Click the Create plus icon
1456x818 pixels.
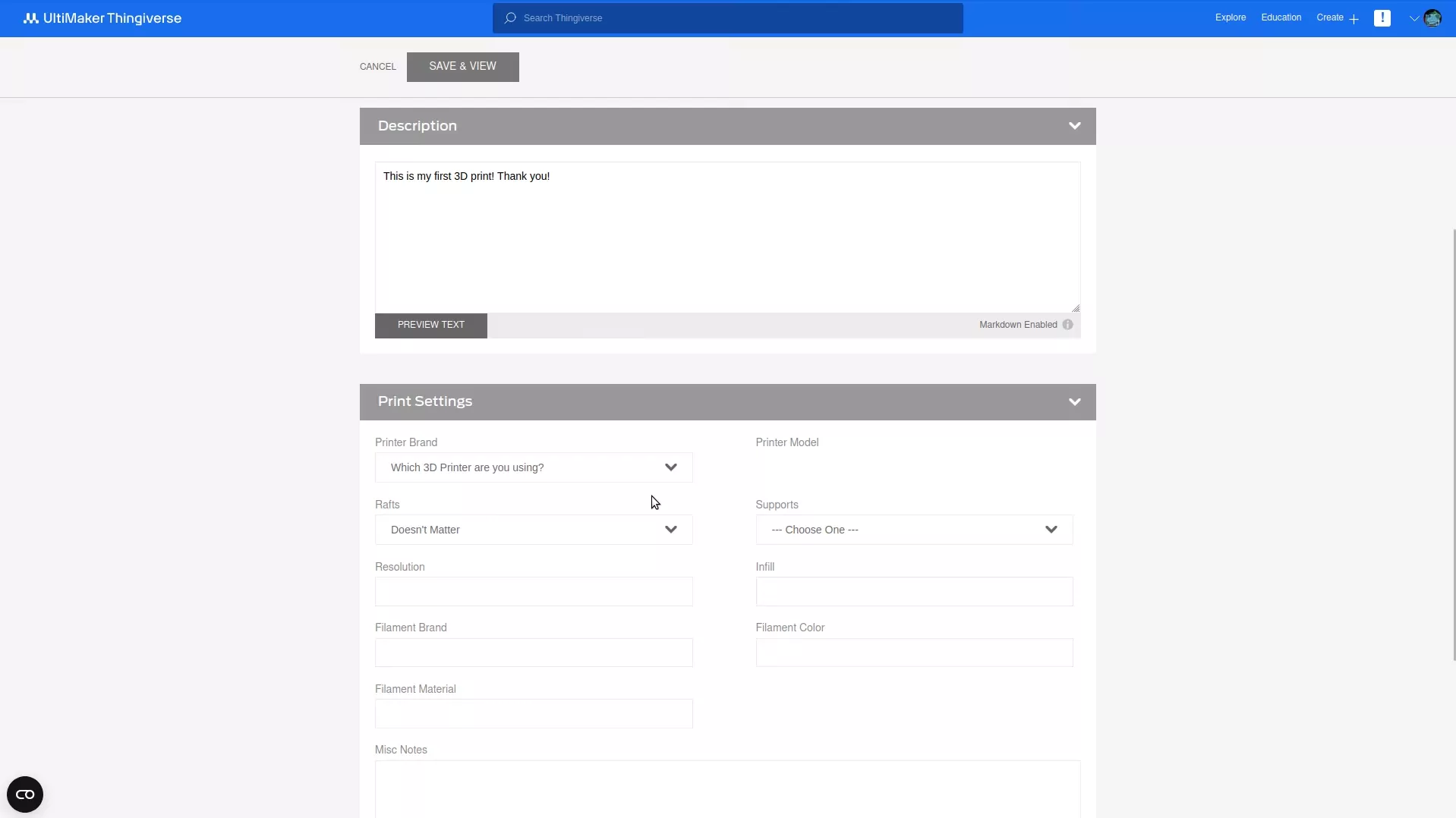tap(1354, 18)
